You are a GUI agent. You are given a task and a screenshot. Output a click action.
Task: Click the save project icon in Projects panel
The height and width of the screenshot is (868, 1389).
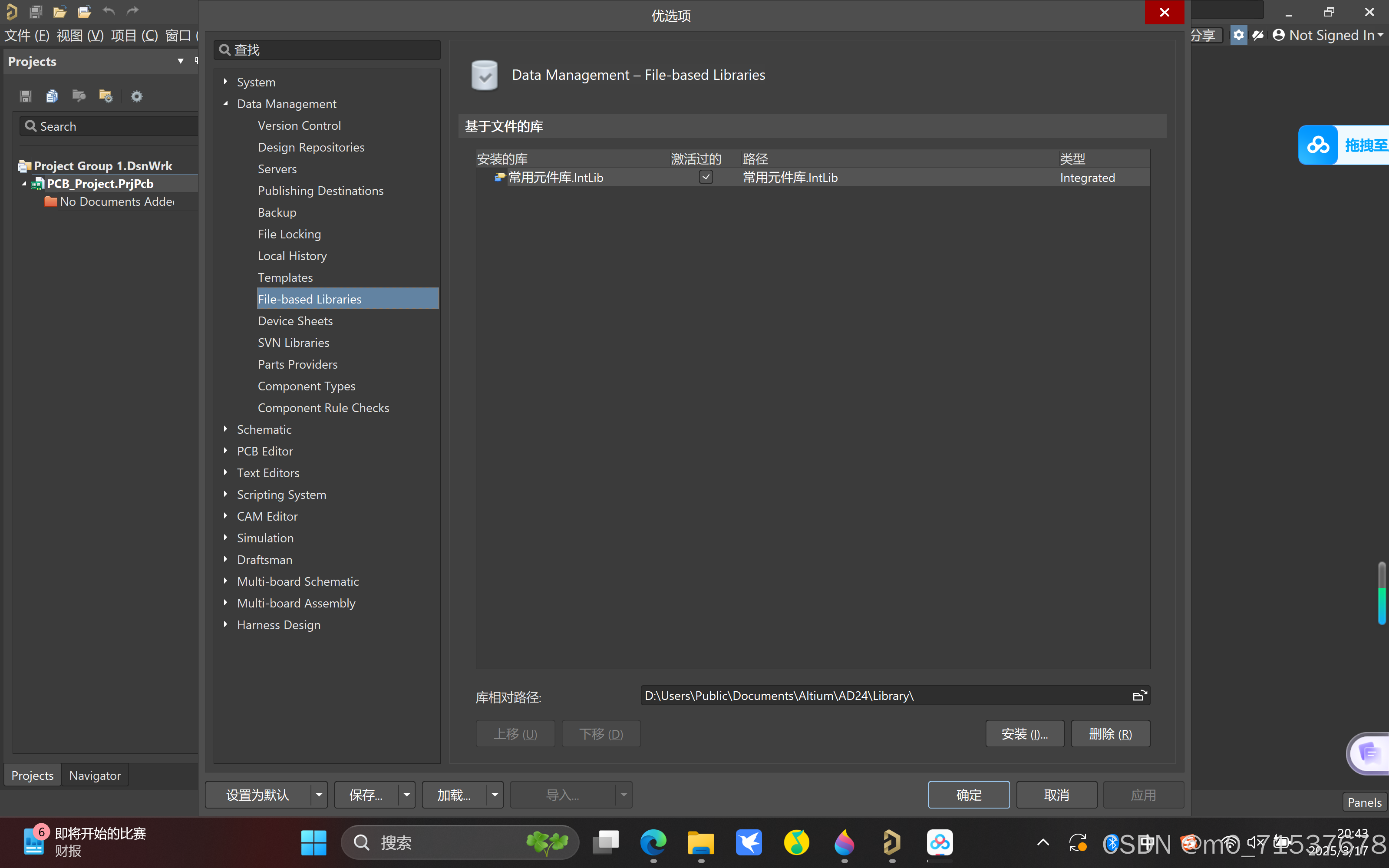(25, 96)
